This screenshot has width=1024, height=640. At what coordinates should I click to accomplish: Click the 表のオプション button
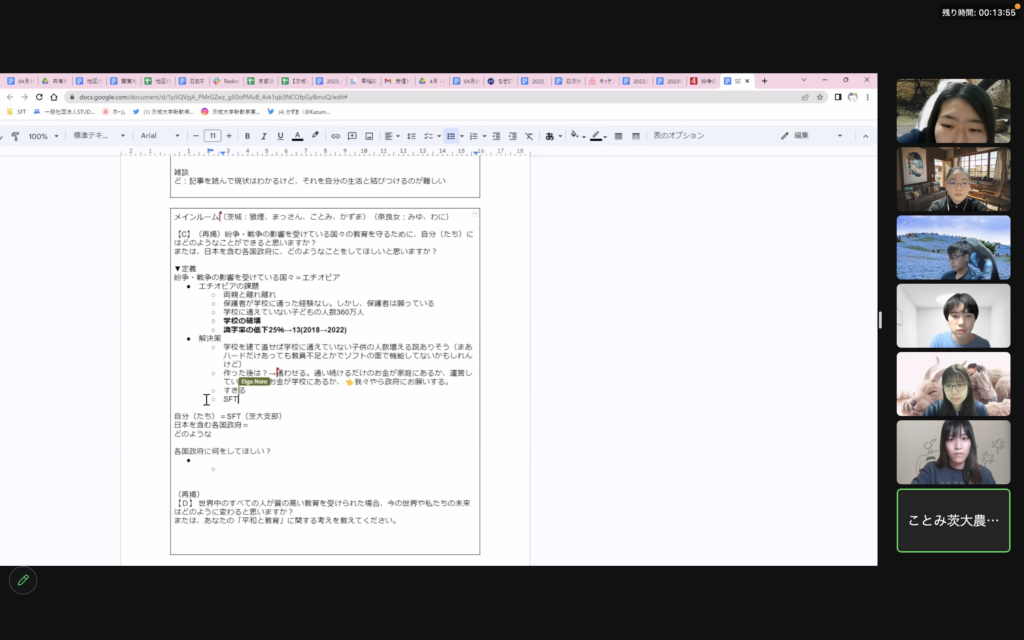[678, 136]
